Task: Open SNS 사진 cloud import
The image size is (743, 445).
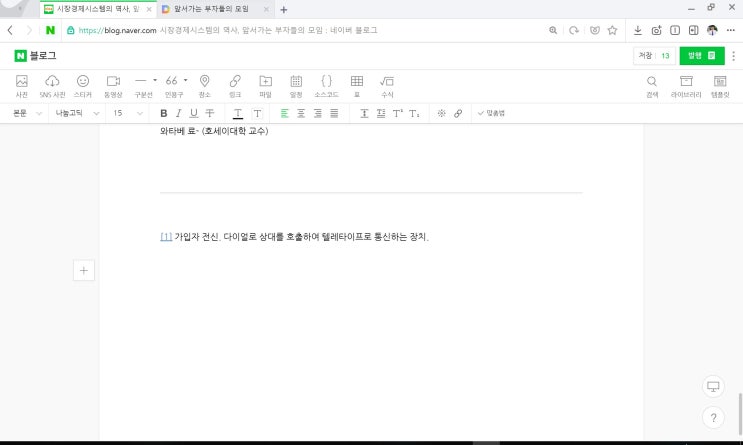Action: coord(52,86)
